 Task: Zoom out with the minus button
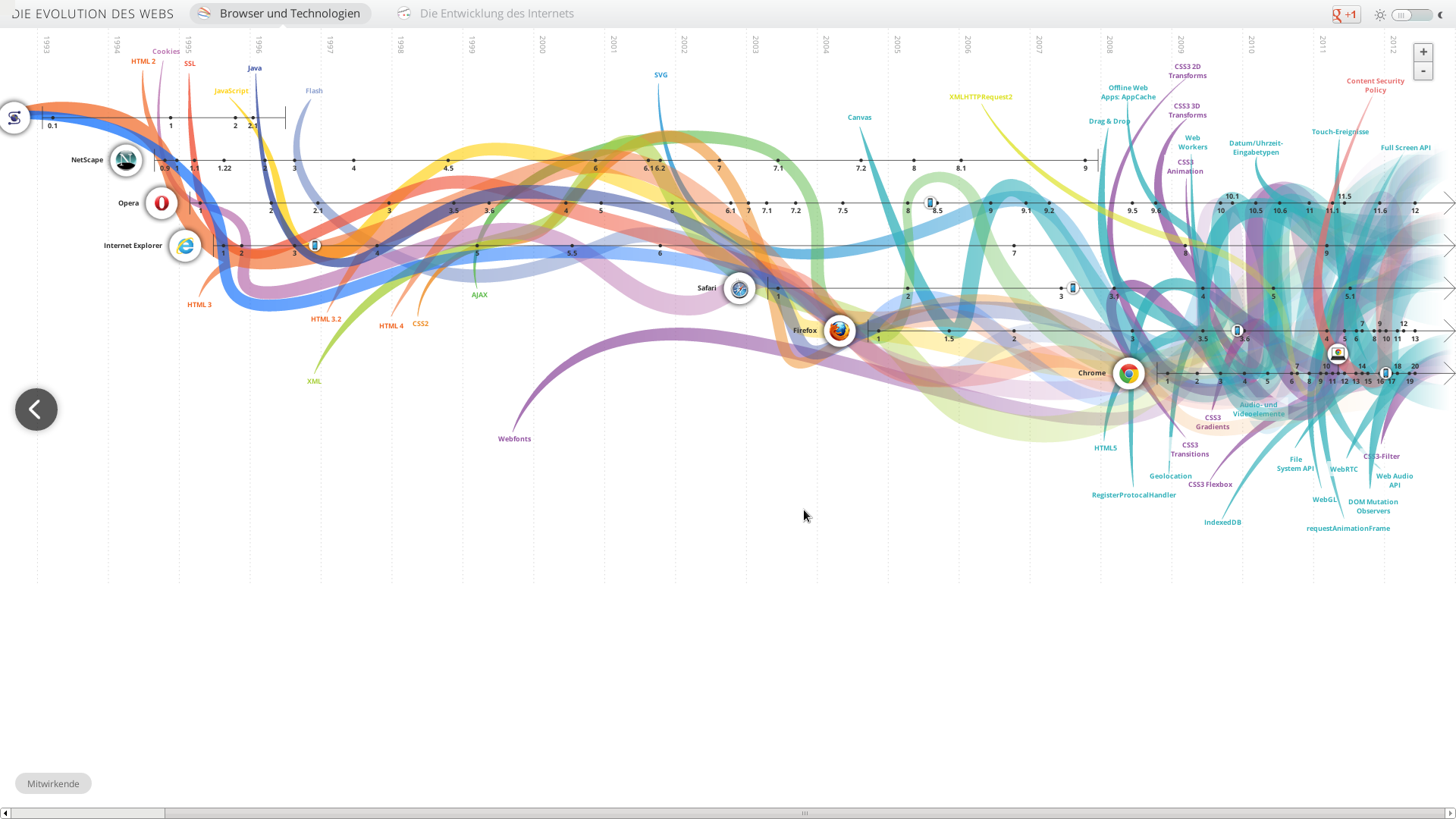tap(1423, 71)
